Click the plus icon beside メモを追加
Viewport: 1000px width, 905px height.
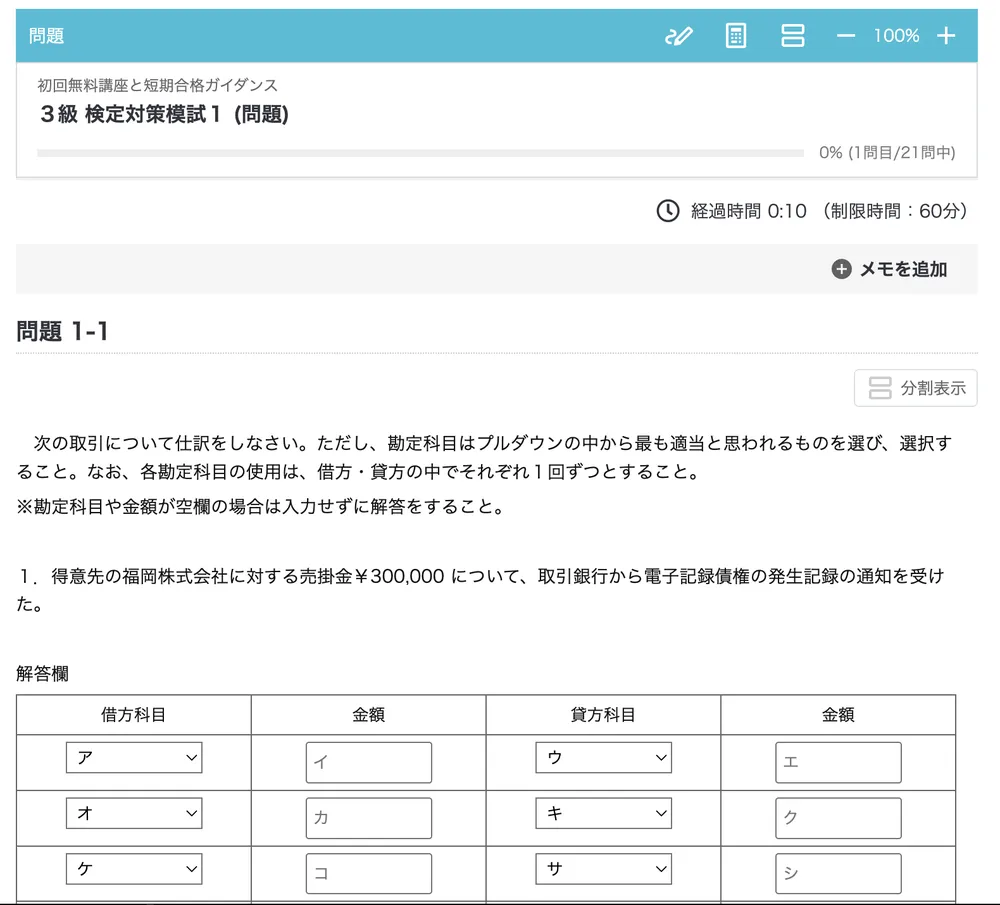(841, 269)
